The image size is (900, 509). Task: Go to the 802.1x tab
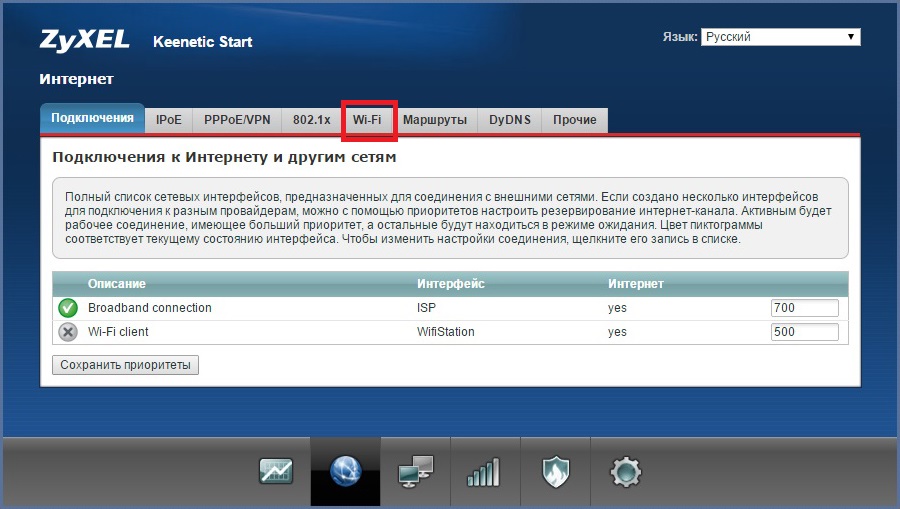point(311,120)
